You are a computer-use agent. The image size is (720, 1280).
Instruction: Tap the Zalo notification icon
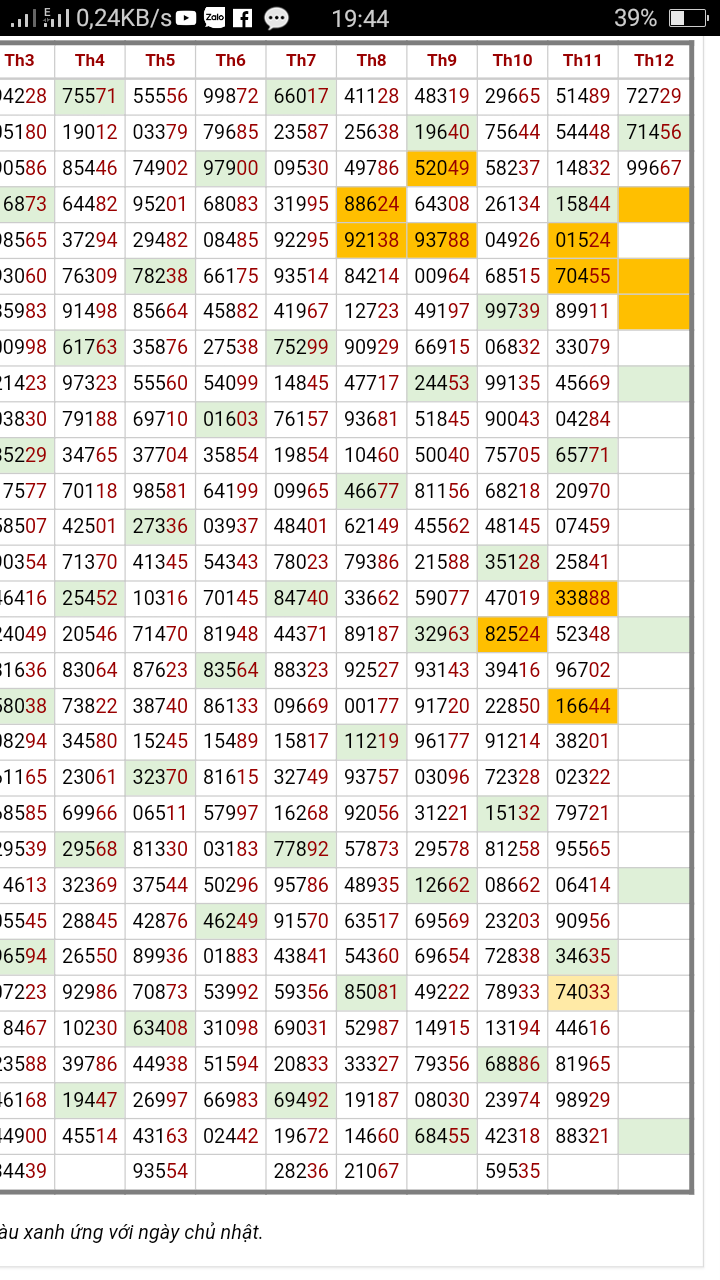coord(214,18)
